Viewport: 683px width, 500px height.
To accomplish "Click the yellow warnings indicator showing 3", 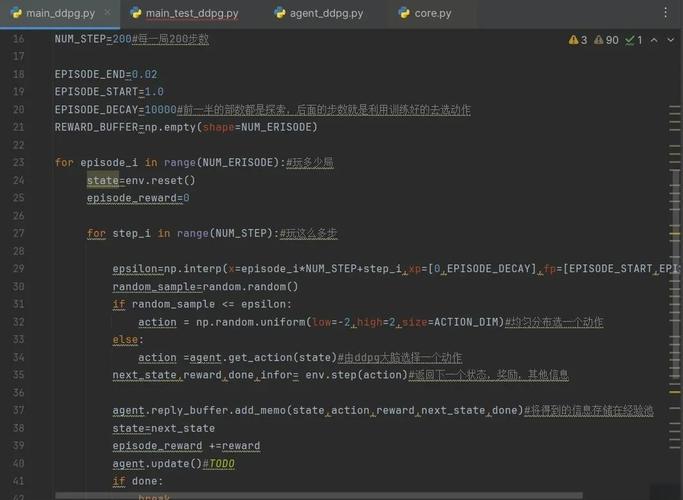I will coord(578,40).
